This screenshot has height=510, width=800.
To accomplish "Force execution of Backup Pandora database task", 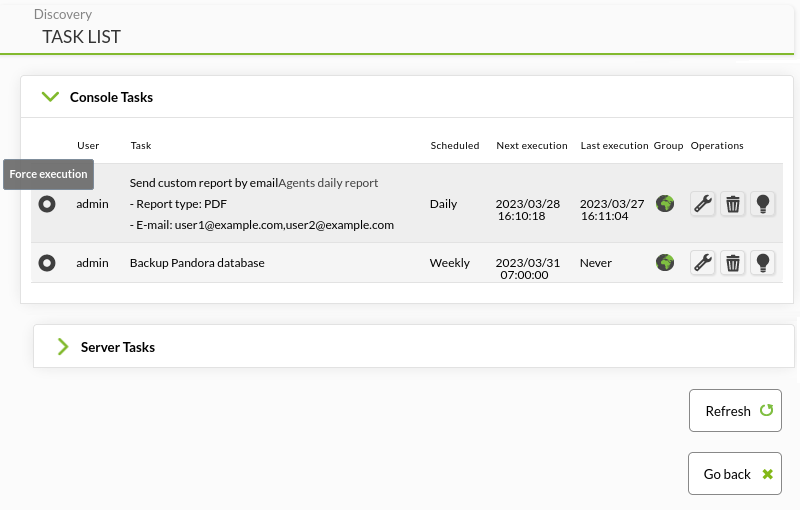I will (47, 263).
